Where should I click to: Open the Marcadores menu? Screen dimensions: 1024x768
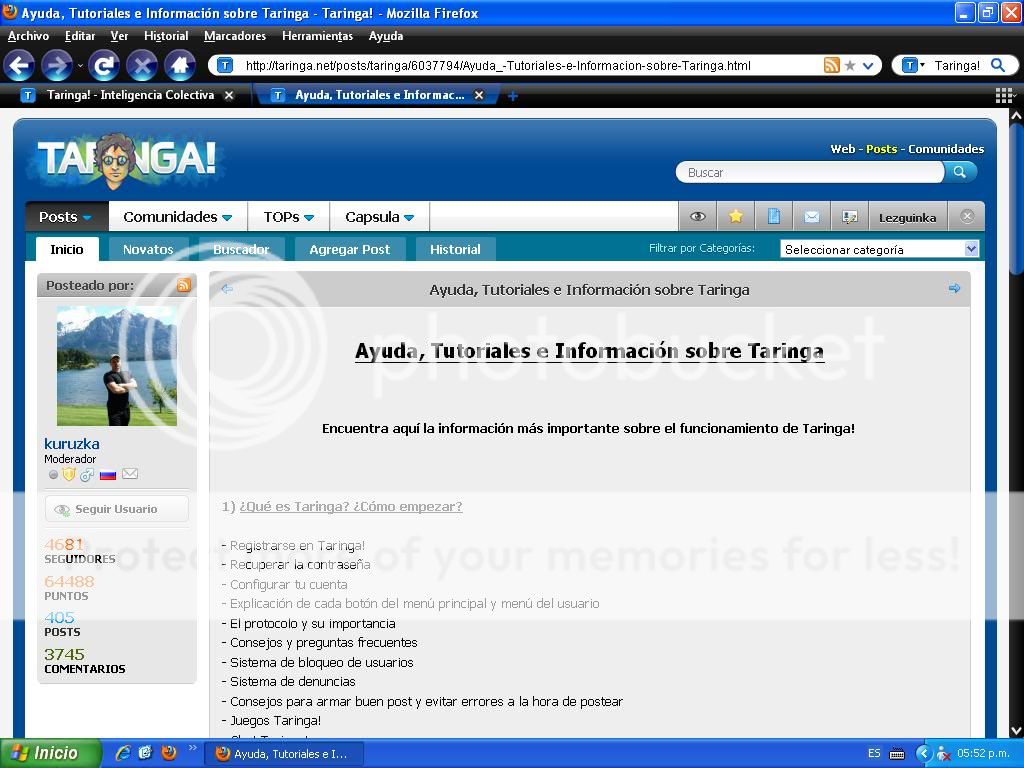click(234, 36)
